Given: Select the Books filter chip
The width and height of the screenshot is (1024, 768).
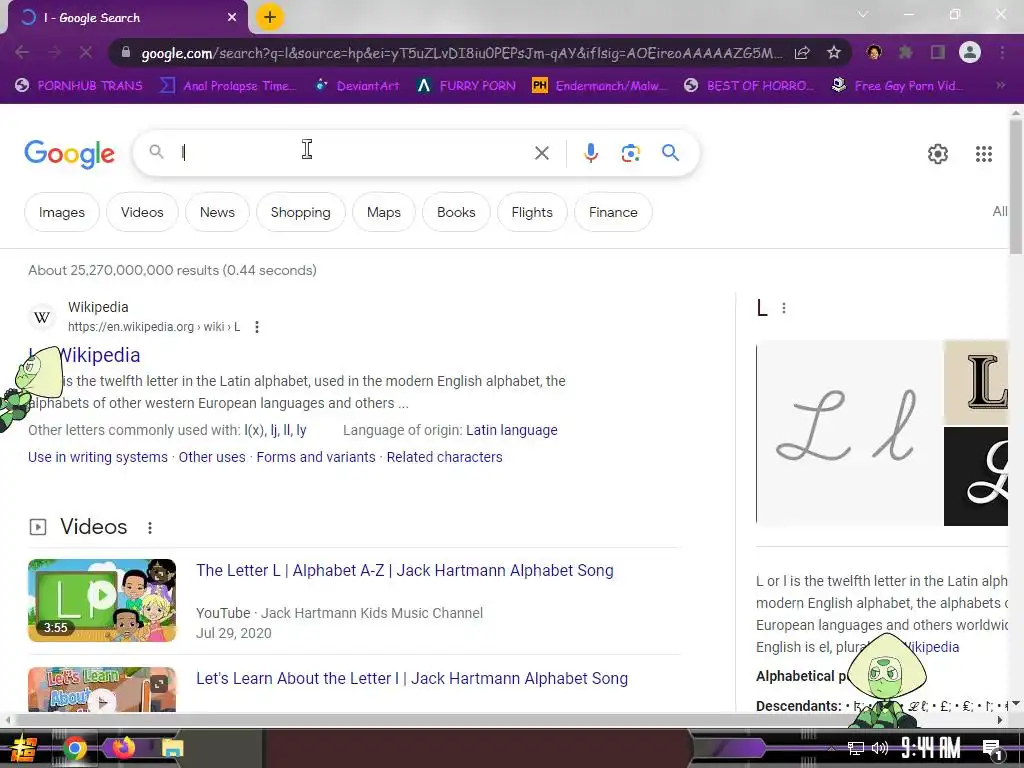Looking at the screenshot, I should coord(456,212).
